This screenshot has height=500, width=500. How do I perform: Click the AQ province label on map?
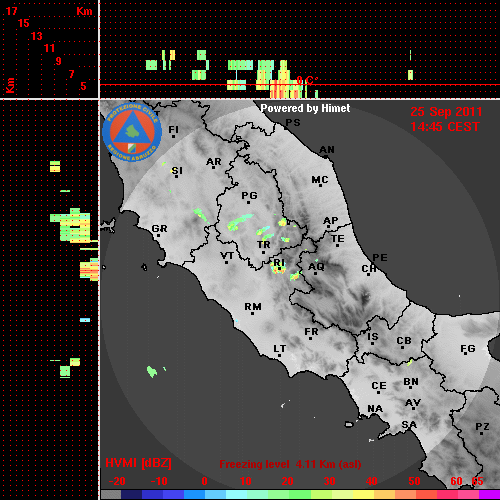coord(316,266)
